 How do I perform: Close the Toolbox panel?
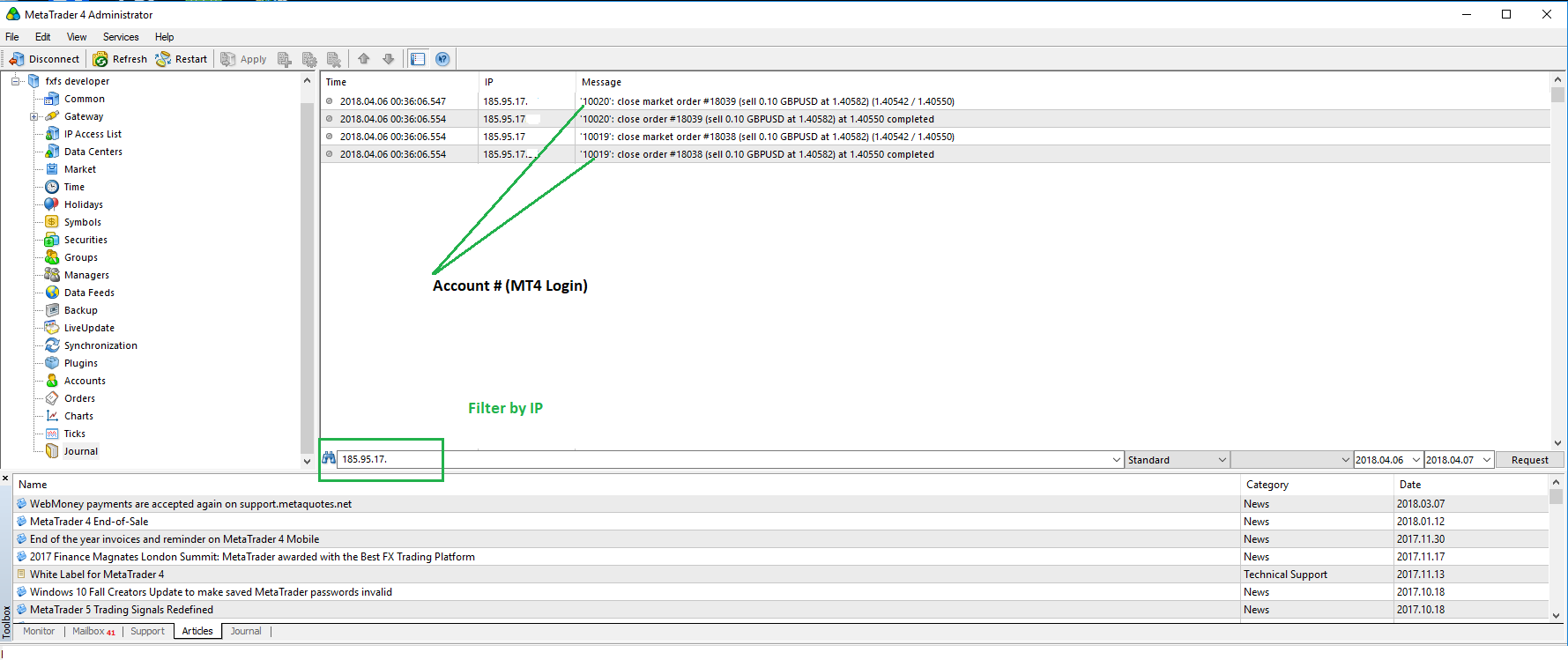(5, 478)
